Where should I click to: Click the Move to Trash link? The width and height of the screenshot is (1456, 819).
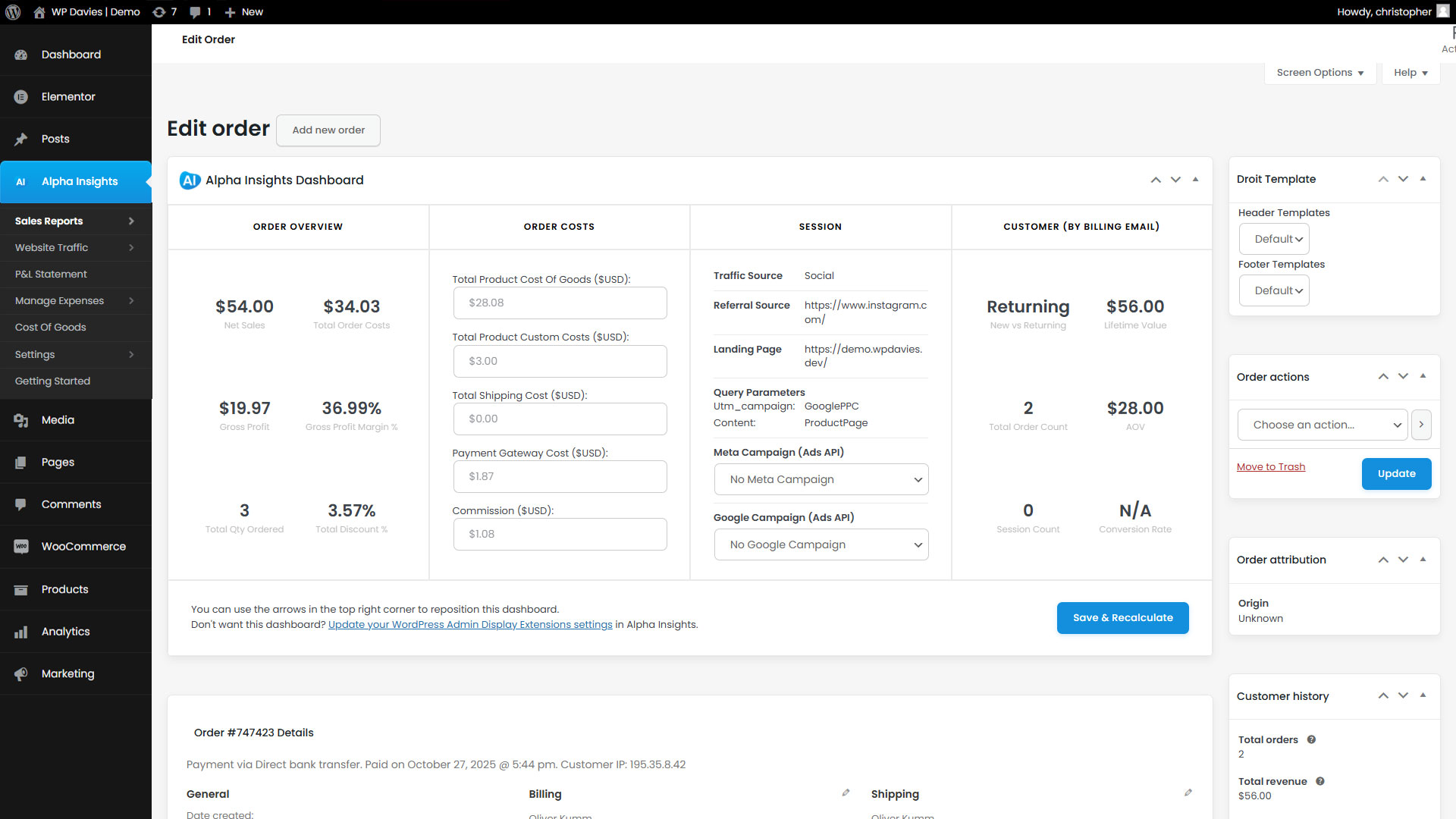[x=1270, y=467]
